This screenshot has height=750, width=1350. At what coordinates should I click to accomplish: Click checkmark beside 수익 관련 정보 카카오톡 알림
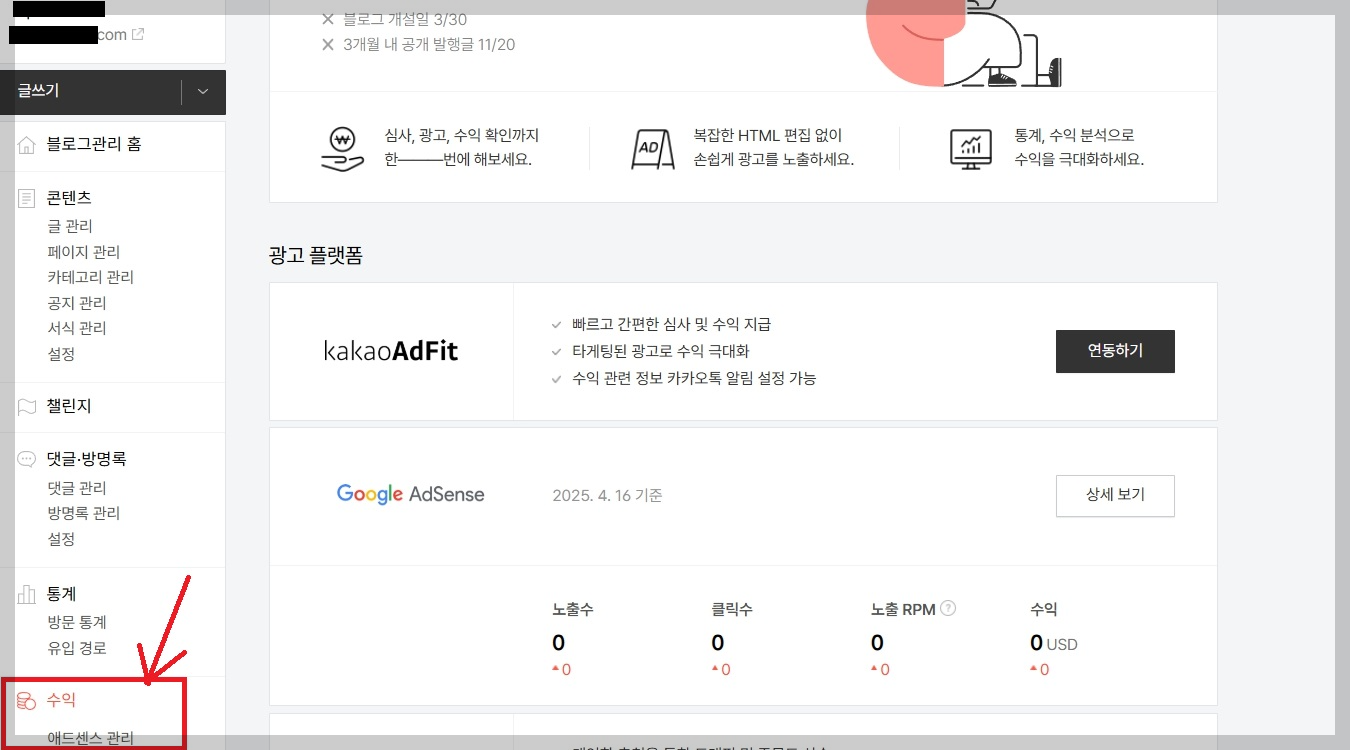coord(557,379)
